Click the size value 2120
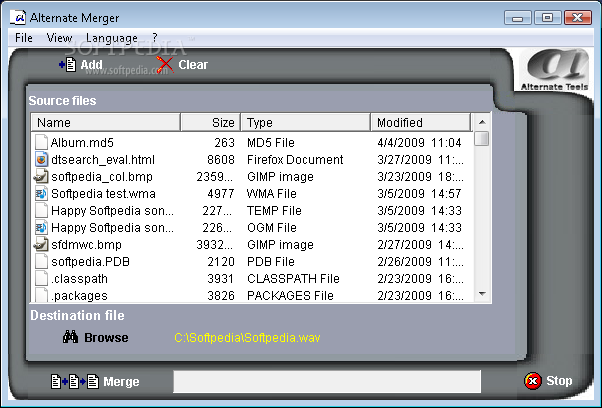The image size is (602, 408). click(221, 261)
